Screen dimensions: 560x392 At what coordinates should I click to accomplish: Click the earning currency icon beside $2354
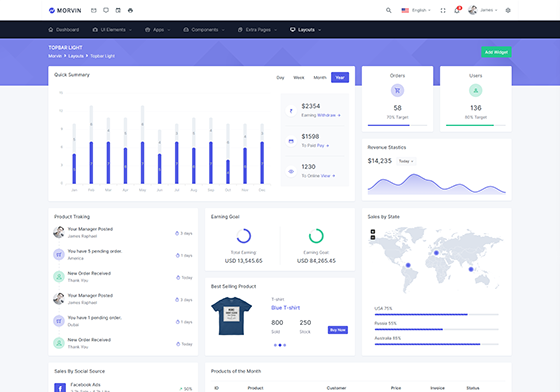(291, 111)
